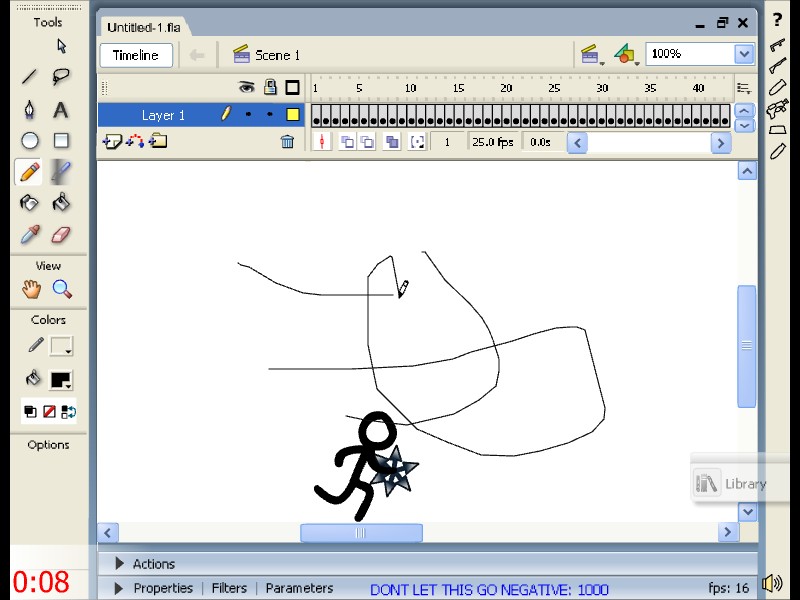This screenshot has height=600, width=800.
Task: Pick the Lasso tool
Action: click(61, 76)
